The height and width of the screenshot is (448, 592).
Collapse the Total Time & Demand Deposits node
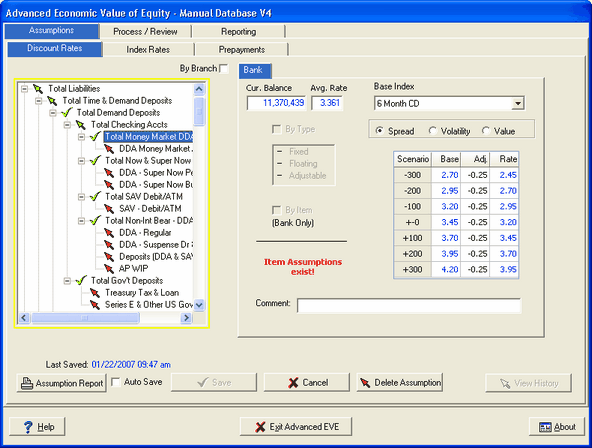pos(39,101)
